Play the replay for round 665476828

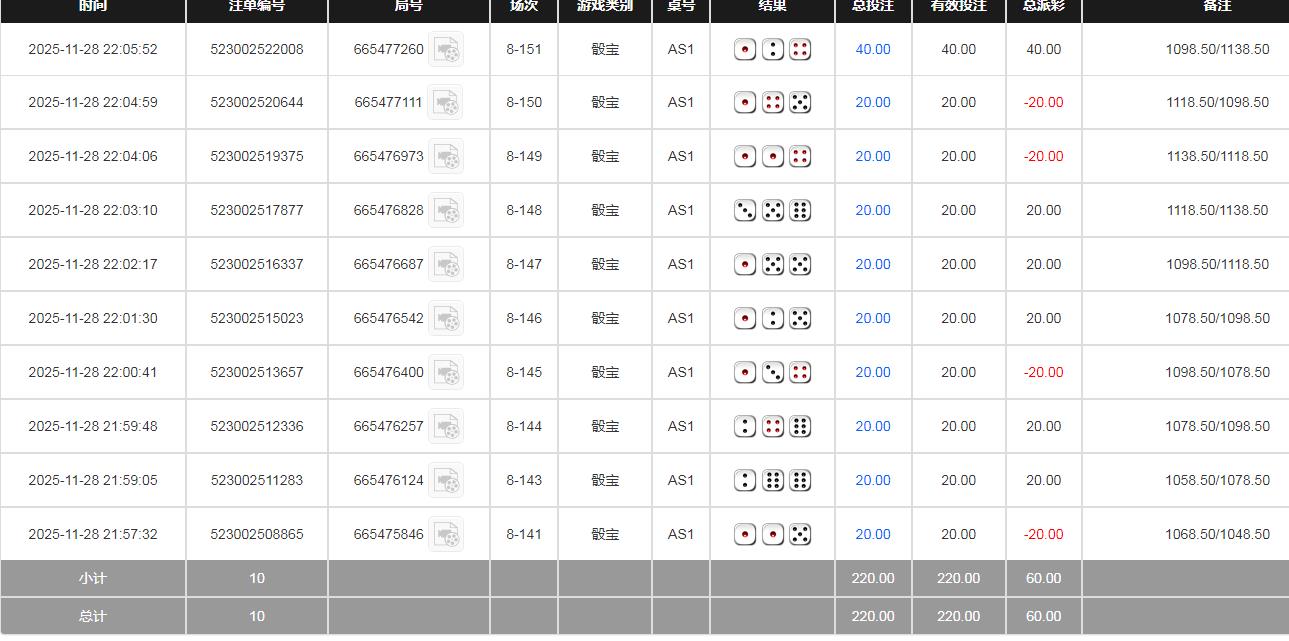[445, 210]
